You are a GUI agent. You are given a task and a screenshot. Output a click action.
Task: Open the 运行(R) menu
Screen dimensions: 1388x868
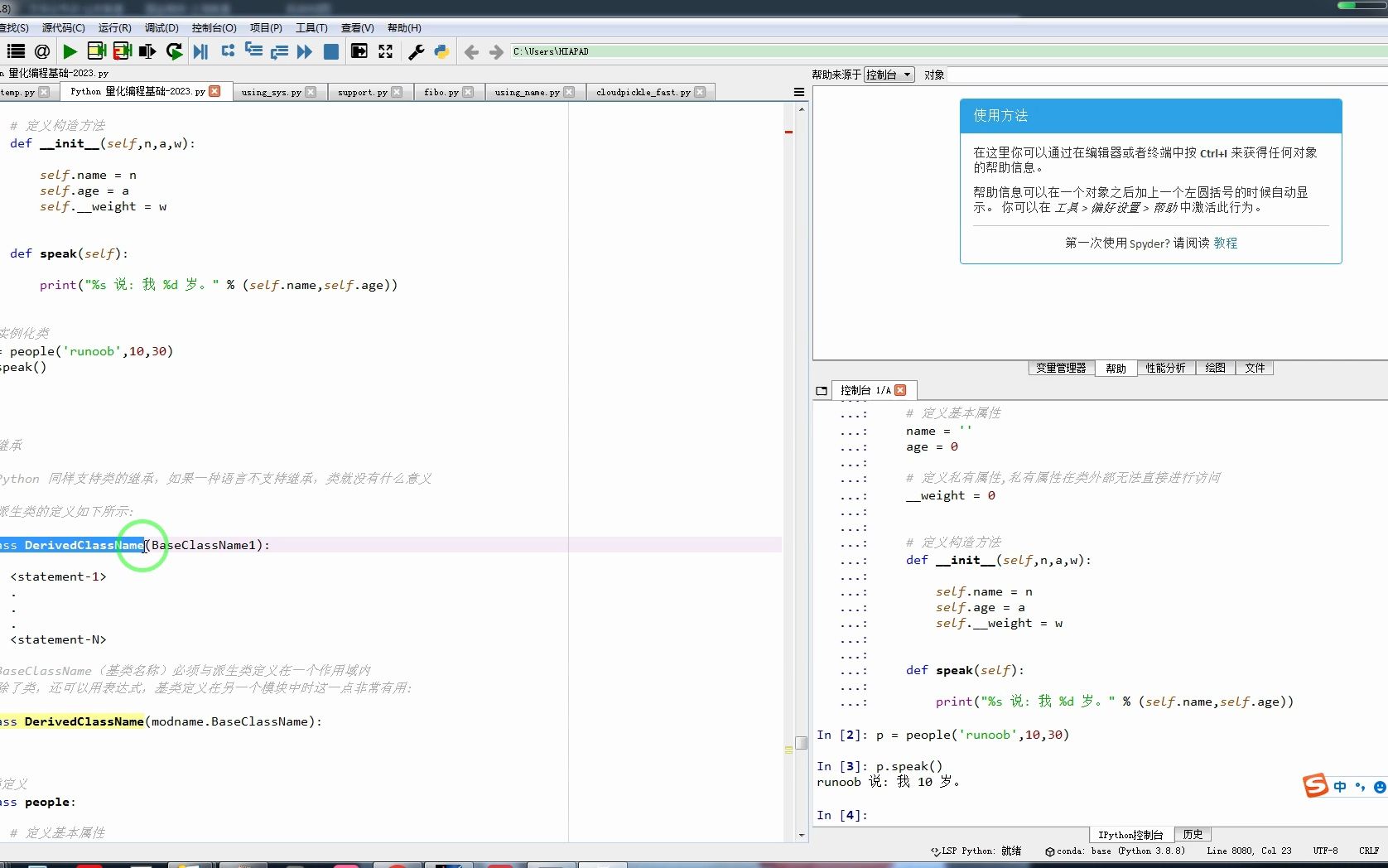click(x=114, y=27)
